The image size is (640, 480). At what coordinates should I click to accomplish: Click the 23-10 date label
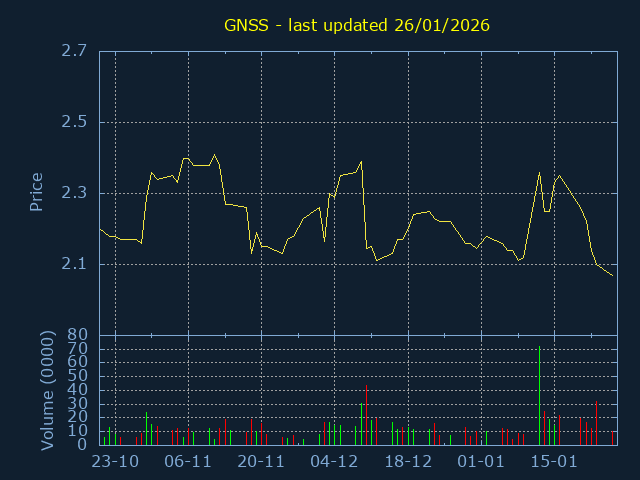pos(115,461)
